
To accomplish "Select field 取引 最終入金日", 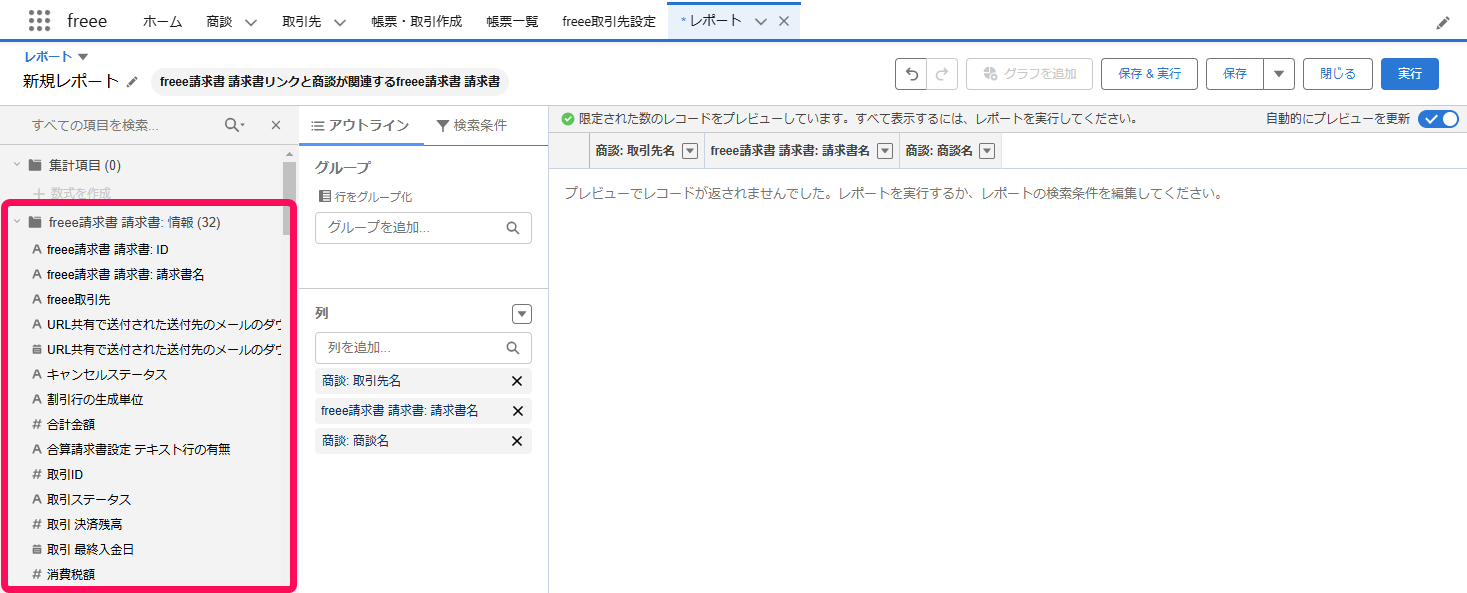I will click(x=90, y=549).
